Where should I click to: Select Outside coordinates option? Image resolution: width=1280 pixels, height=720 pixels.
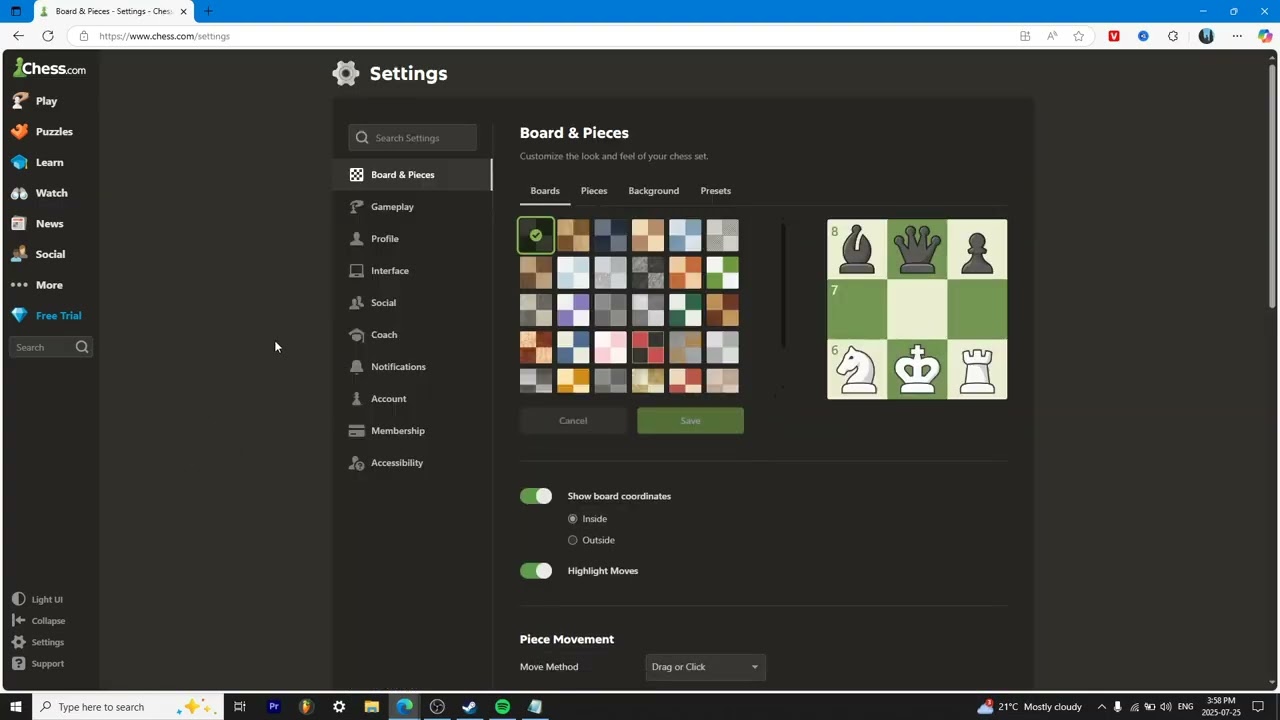[573, 540]
